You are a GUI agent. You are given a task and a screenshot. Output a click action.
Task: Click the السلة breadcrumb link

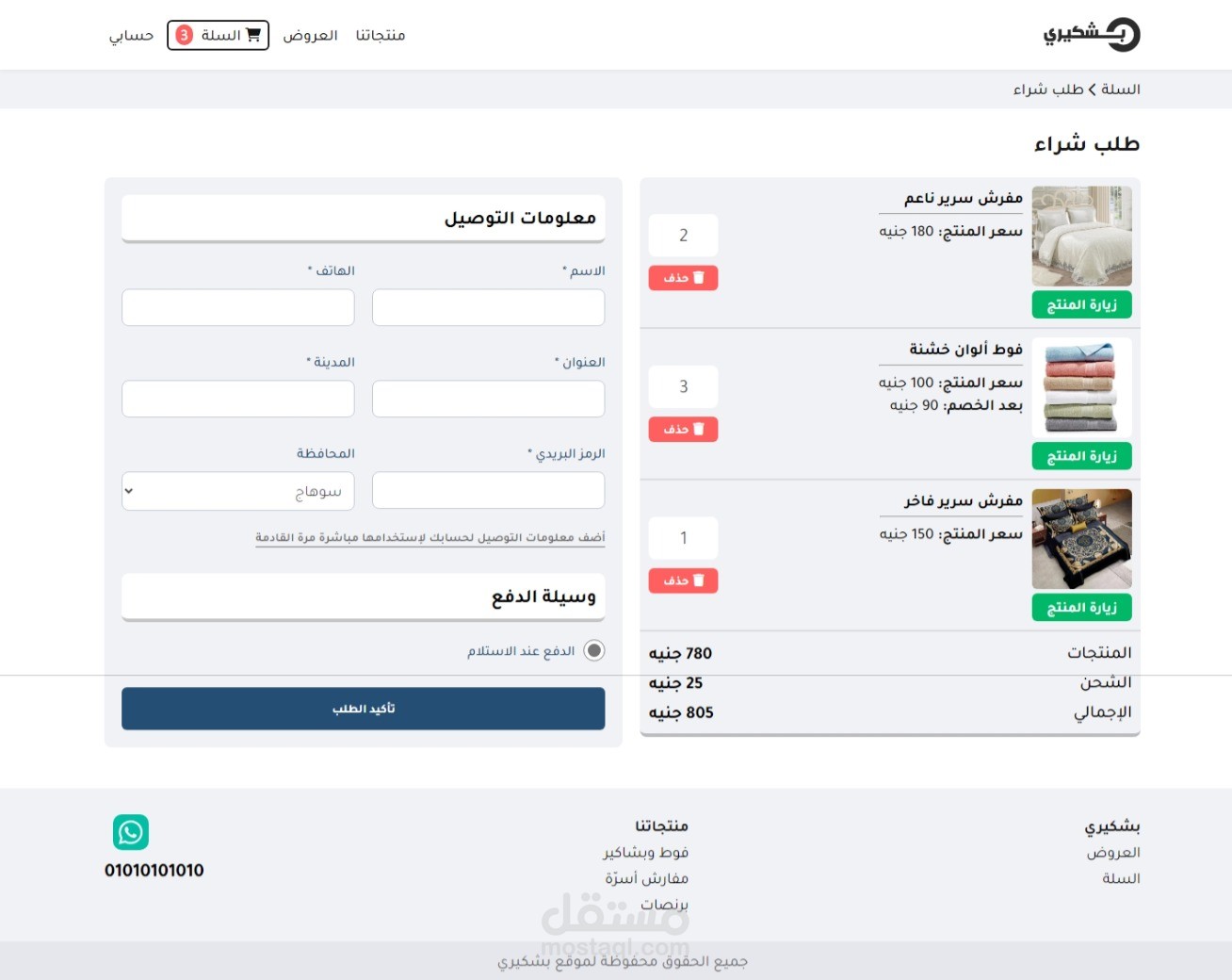coord(1121,90)
